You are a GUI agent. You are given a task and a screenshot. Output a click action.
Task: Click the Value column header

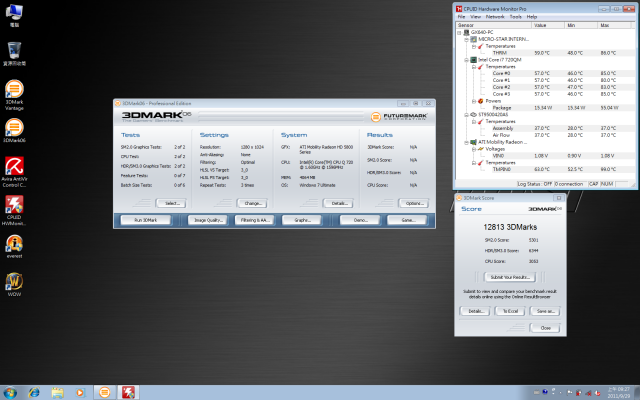pyautogui.click(x=548, y=25)
